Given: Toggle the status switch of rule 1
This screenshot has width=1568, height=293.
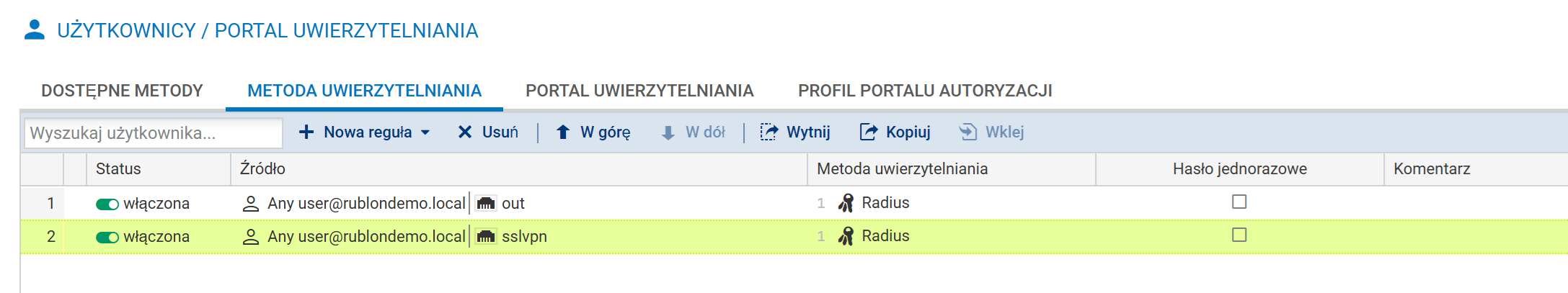Looking at the screenshot, I should click(x=107, y=204).
